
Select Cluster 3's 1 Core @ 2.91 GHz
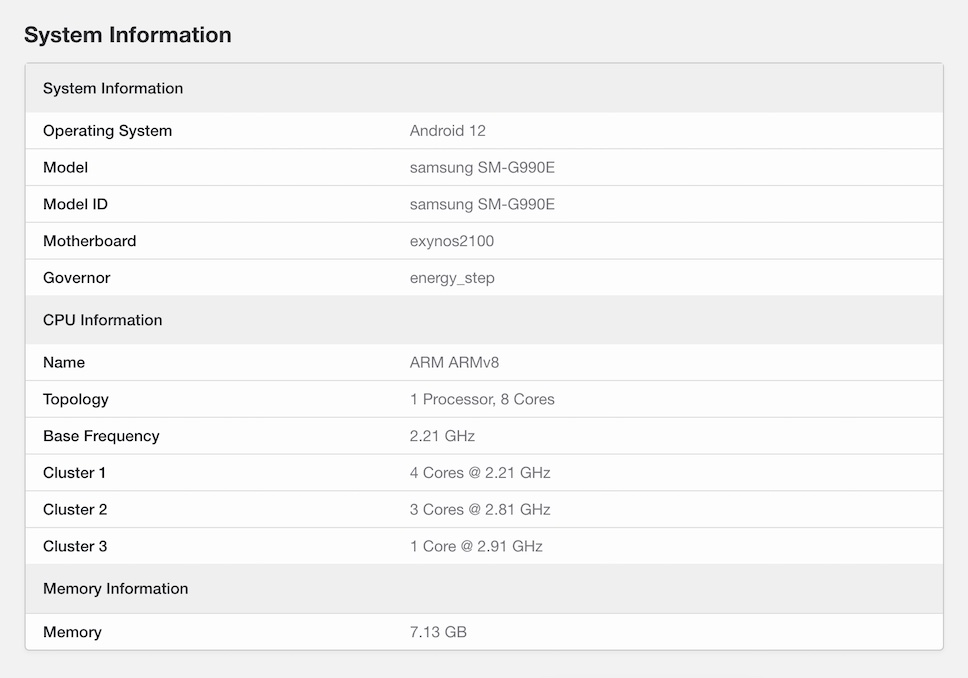point(475,546)
